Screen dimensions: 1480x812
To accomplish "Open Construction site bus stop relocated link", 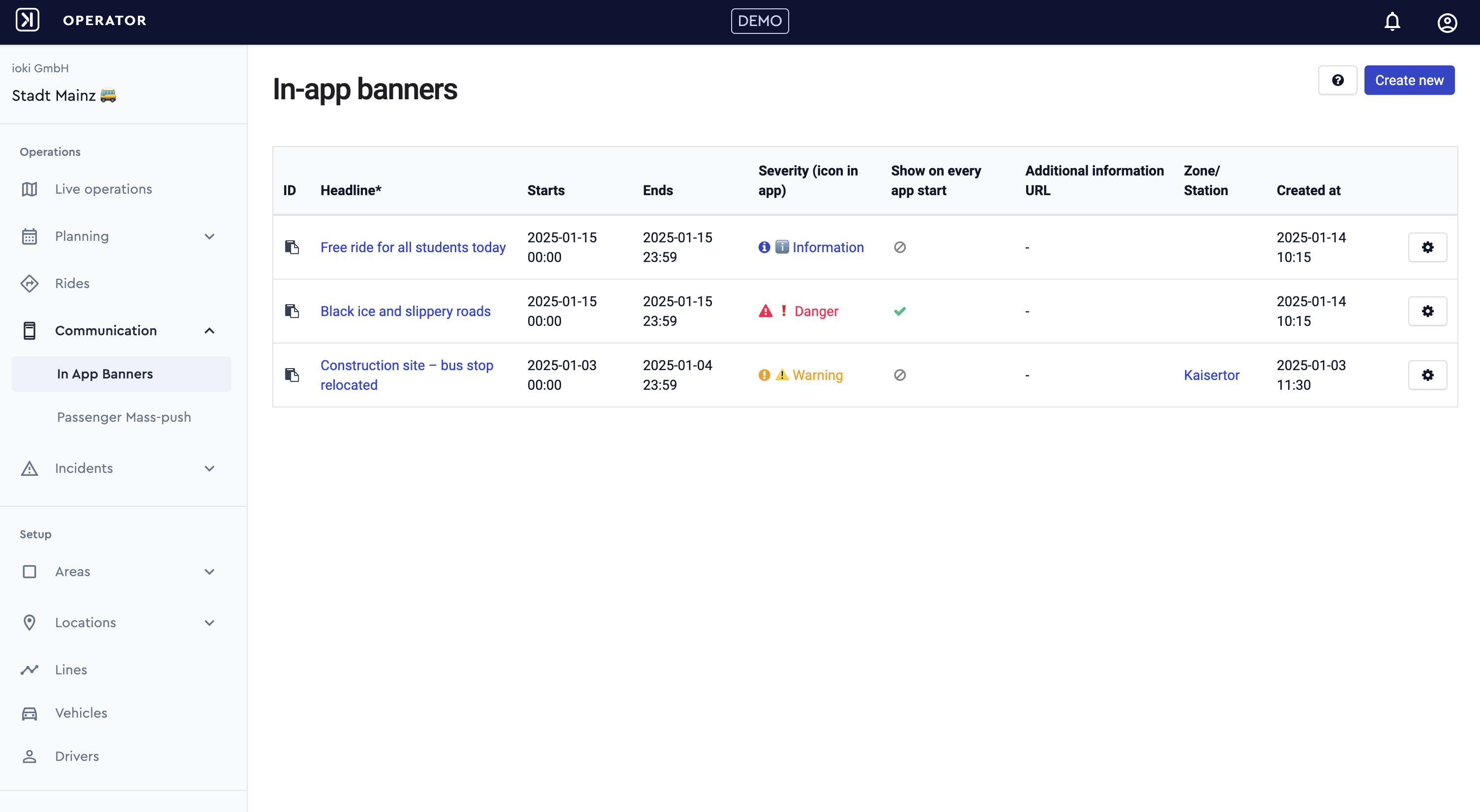I will coord(407,375).
